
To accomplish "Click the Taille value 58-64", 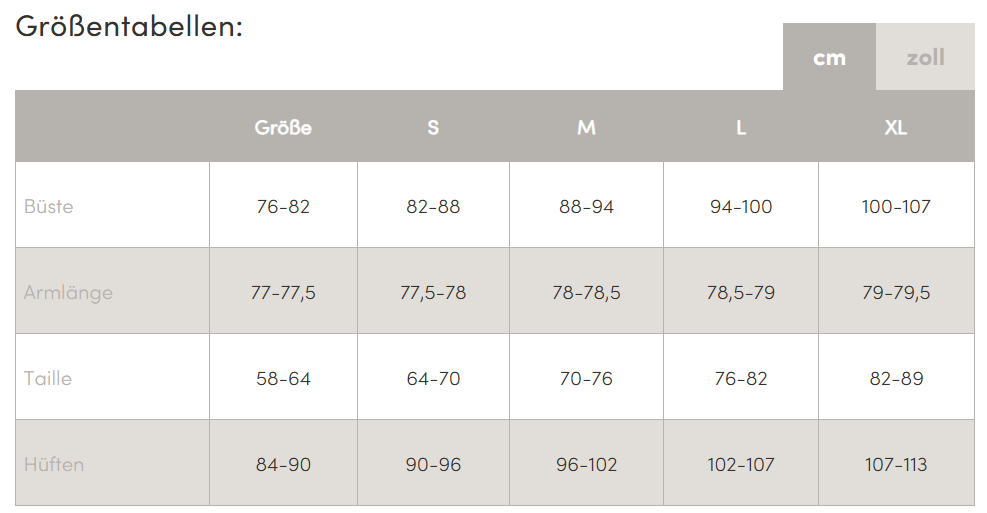I will (283, 379).
